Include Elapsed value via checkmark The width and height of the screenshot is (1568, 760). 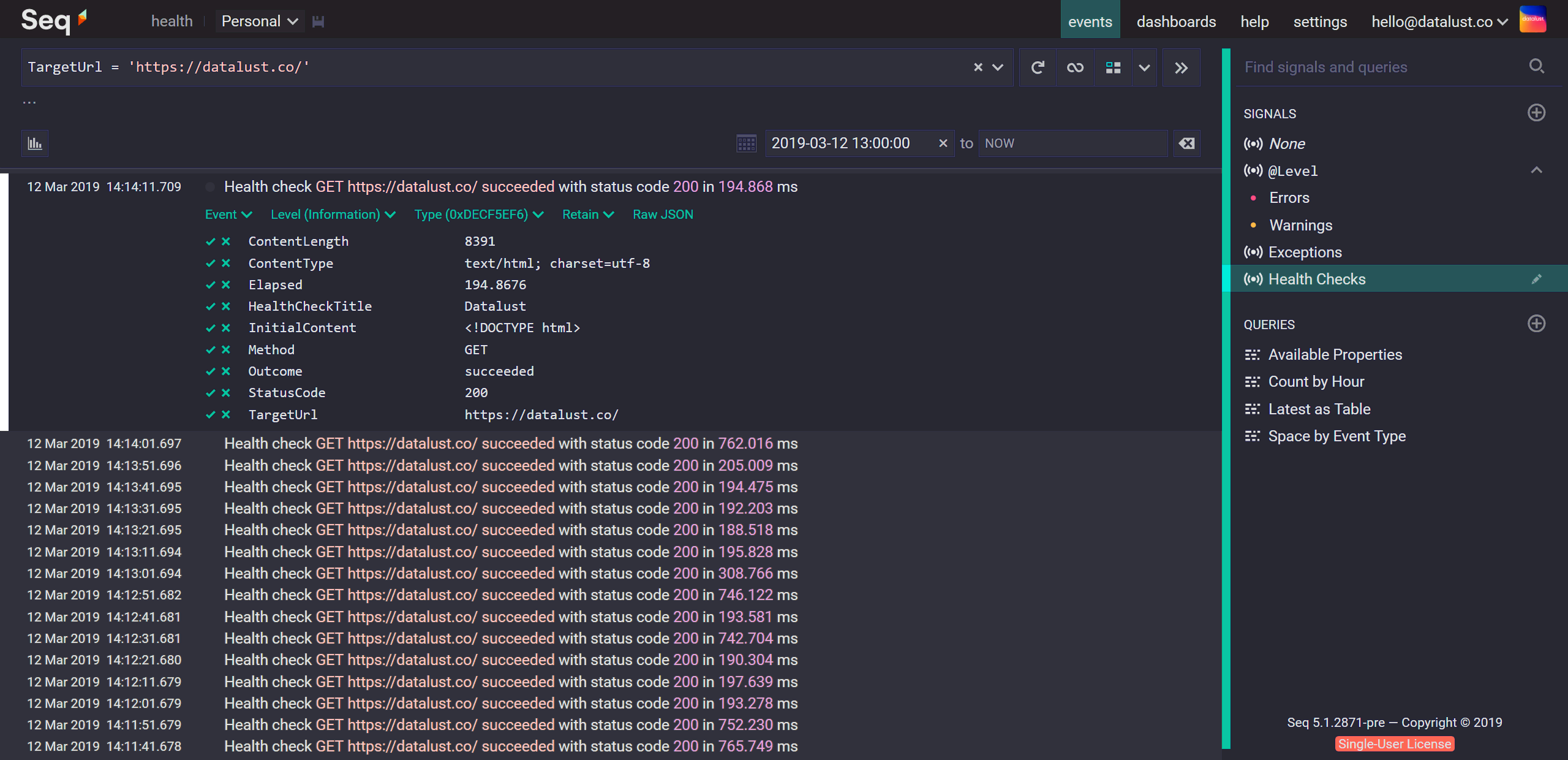coord(210,285)
